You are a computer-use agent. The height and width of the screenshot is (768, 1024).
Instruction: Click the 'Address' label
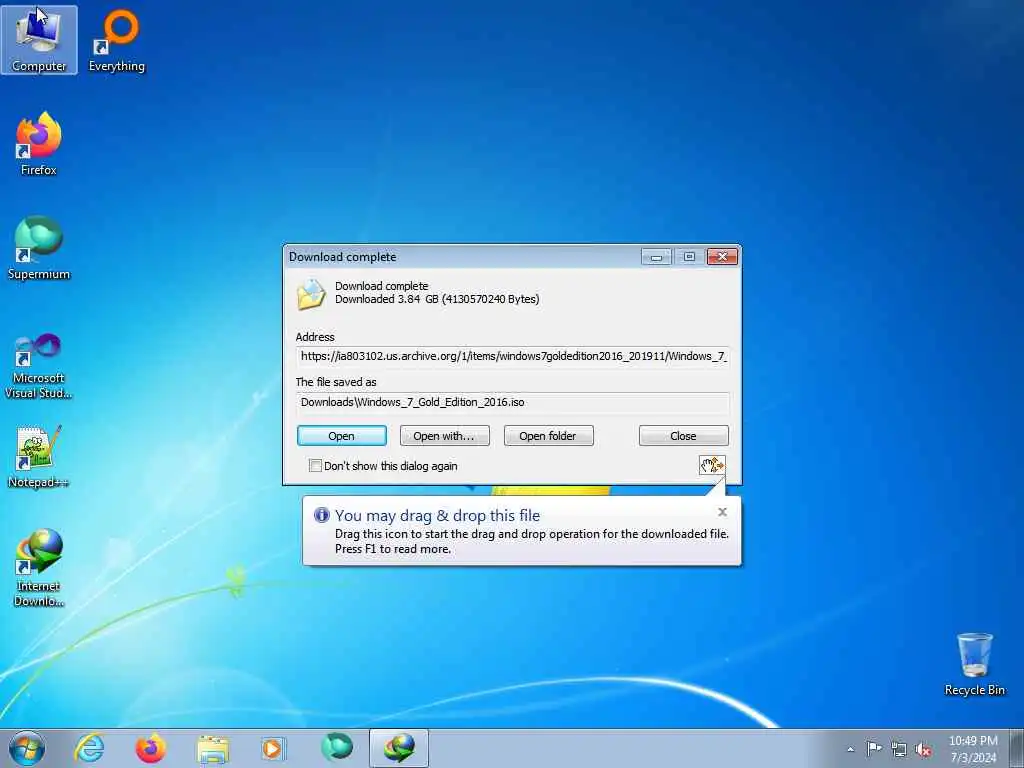(x=315, y=337)
